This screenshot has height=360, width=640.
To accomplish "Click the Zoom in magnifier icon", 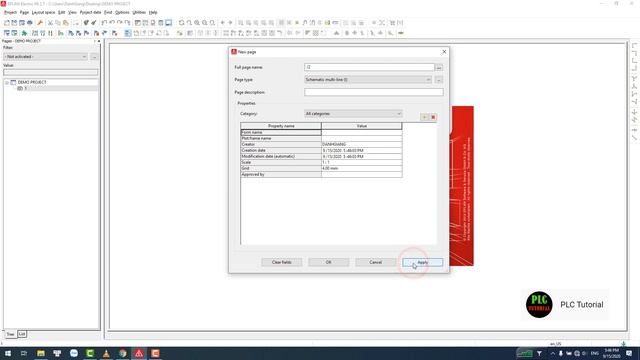I will [x=197, y=23].
